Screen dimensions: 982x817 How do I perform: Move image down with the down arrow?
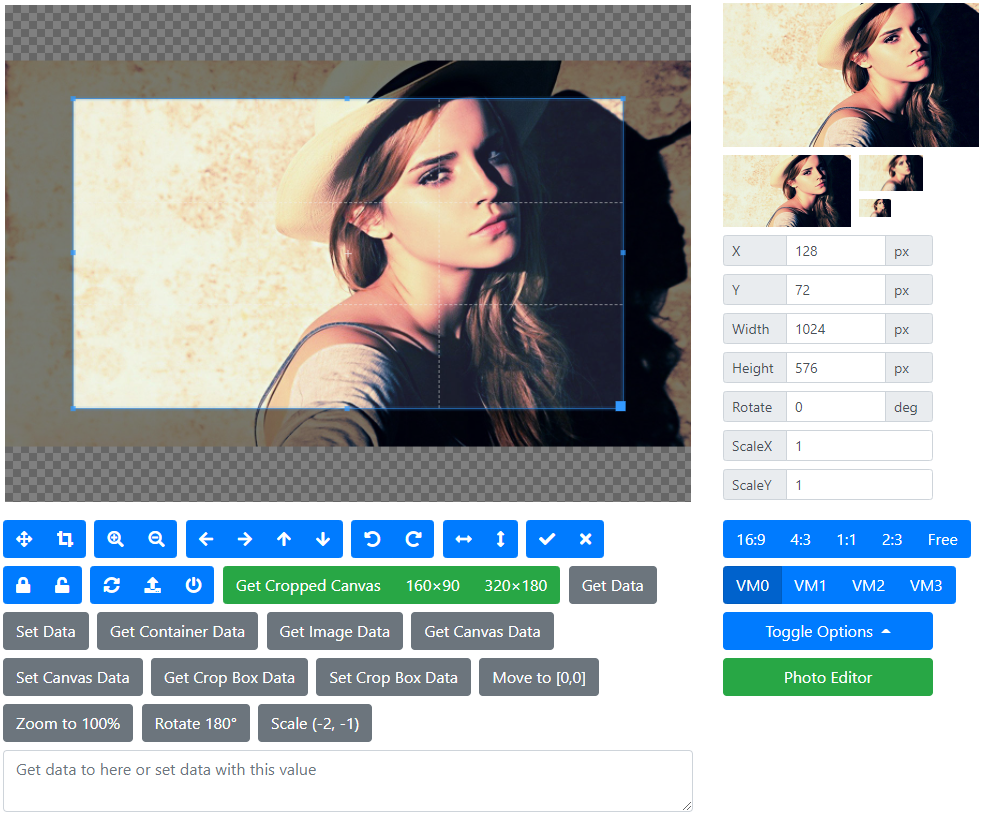pos(323,539)
